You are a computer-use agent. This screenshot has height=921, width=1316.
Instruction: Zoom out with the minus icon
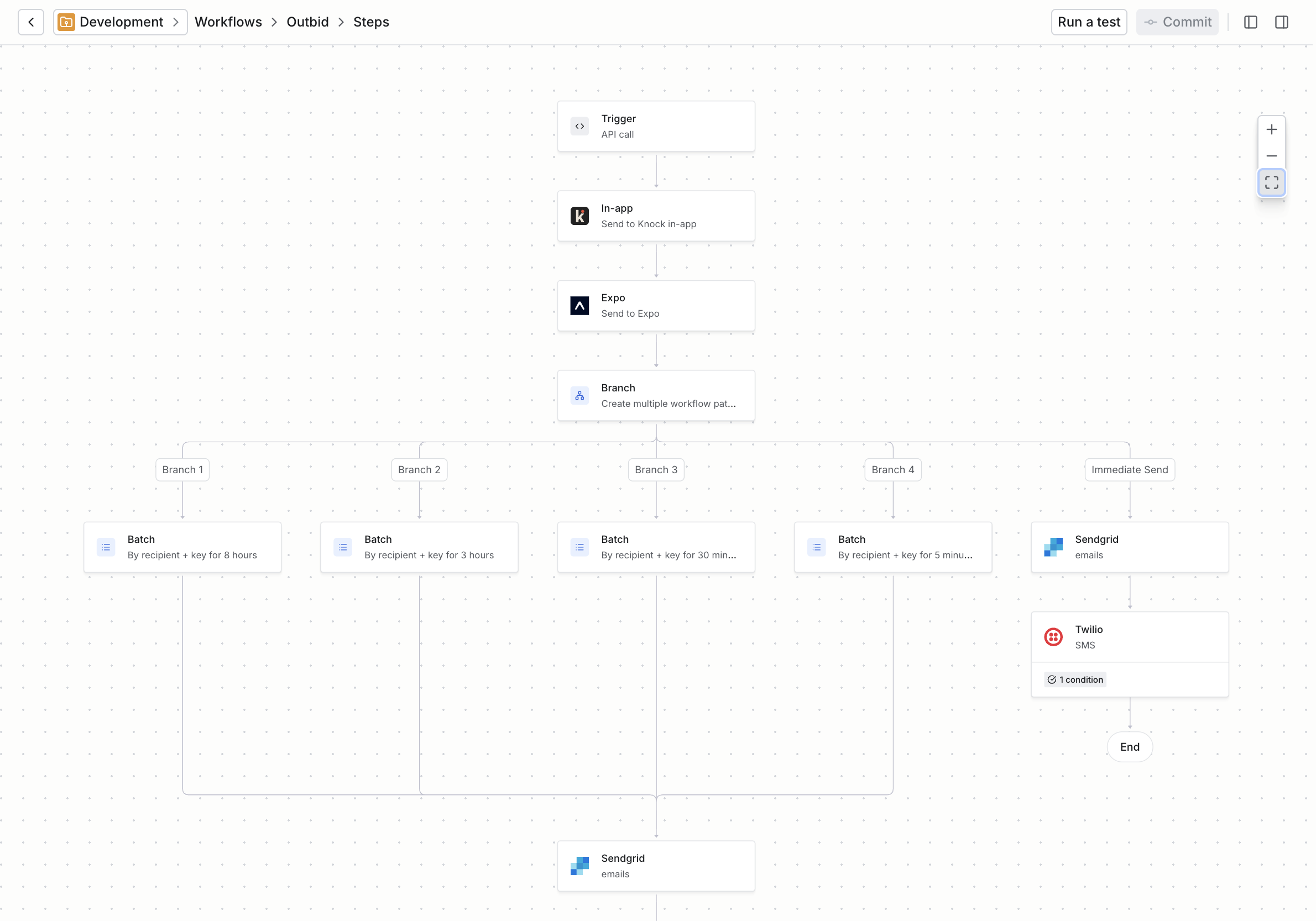[1271, 156]
